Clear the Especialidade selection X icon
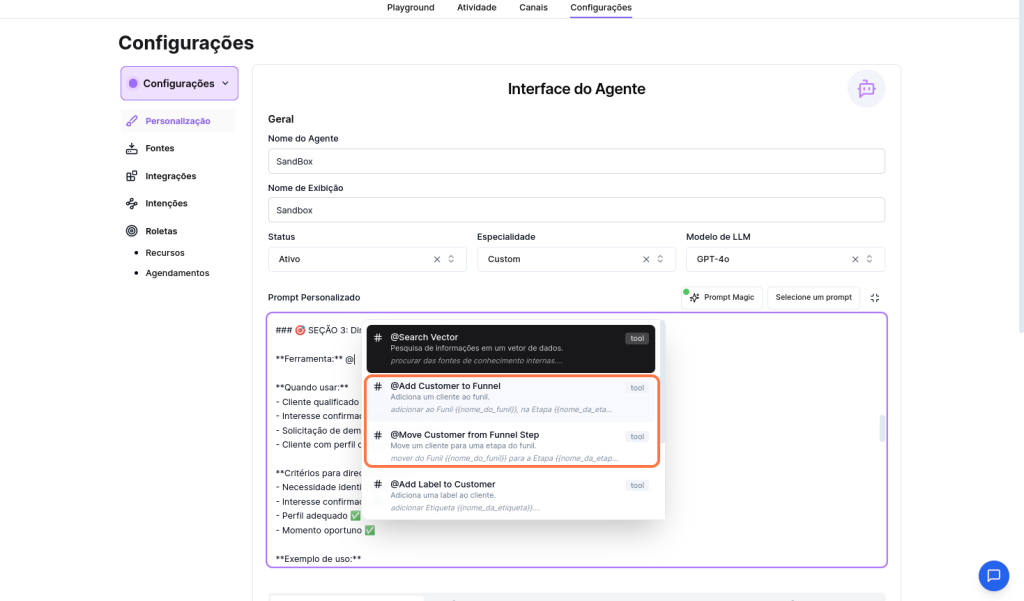 coord(646,259)
